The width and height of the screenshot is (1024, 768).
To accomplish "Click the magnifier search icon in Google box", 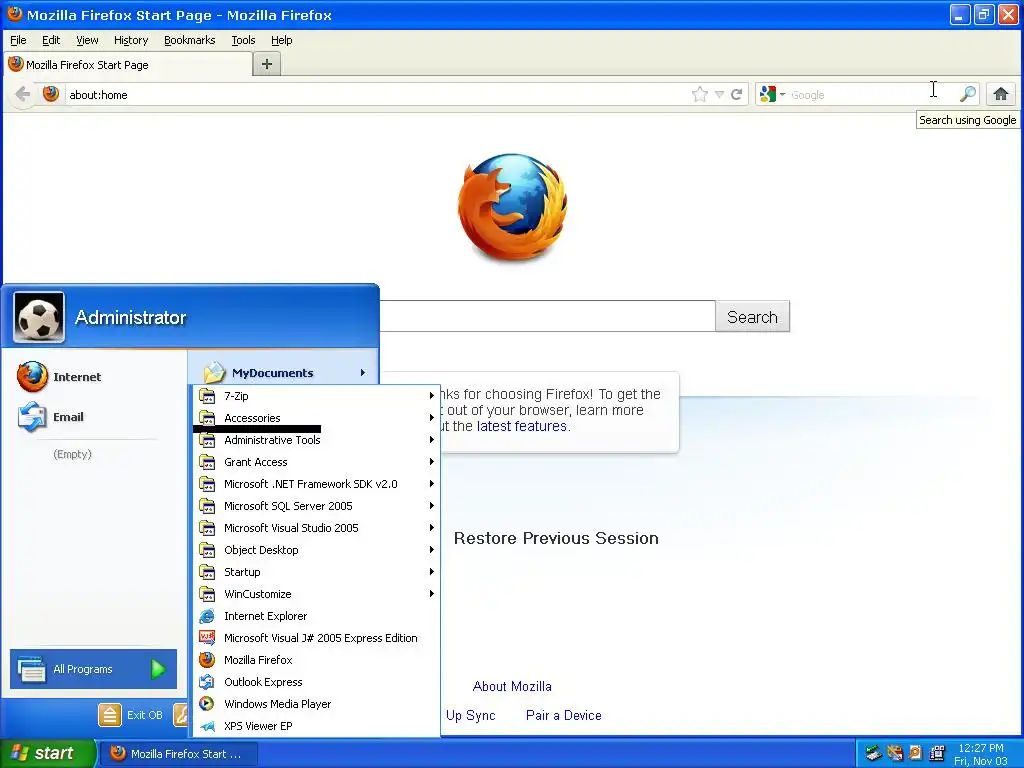I will click(x=968, y=94).
